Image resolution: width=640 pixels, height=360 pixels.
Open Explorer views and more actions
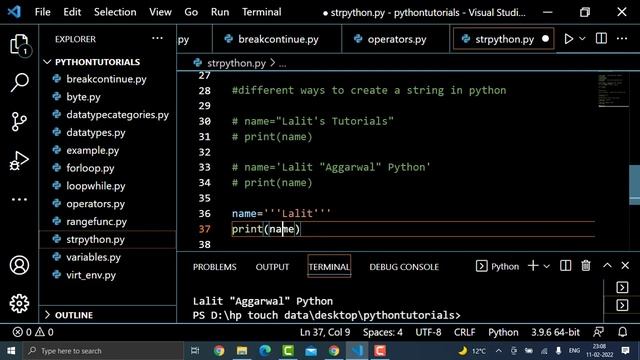coord(157,39)
